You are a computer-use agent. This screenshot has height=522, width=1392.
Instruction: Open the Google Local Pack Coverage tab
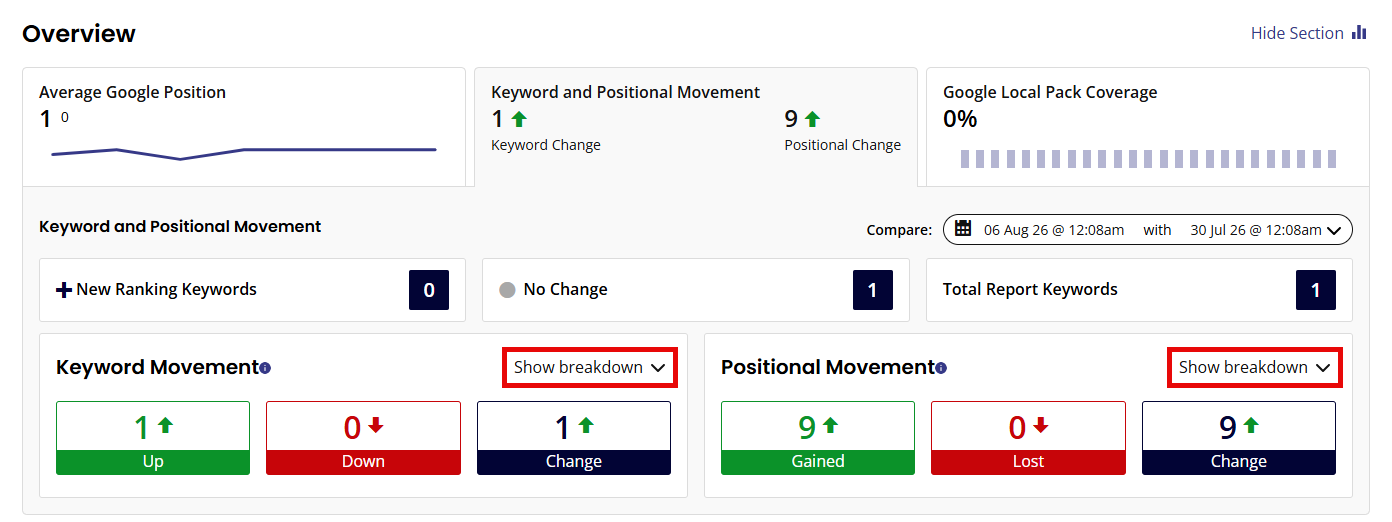1148,127
